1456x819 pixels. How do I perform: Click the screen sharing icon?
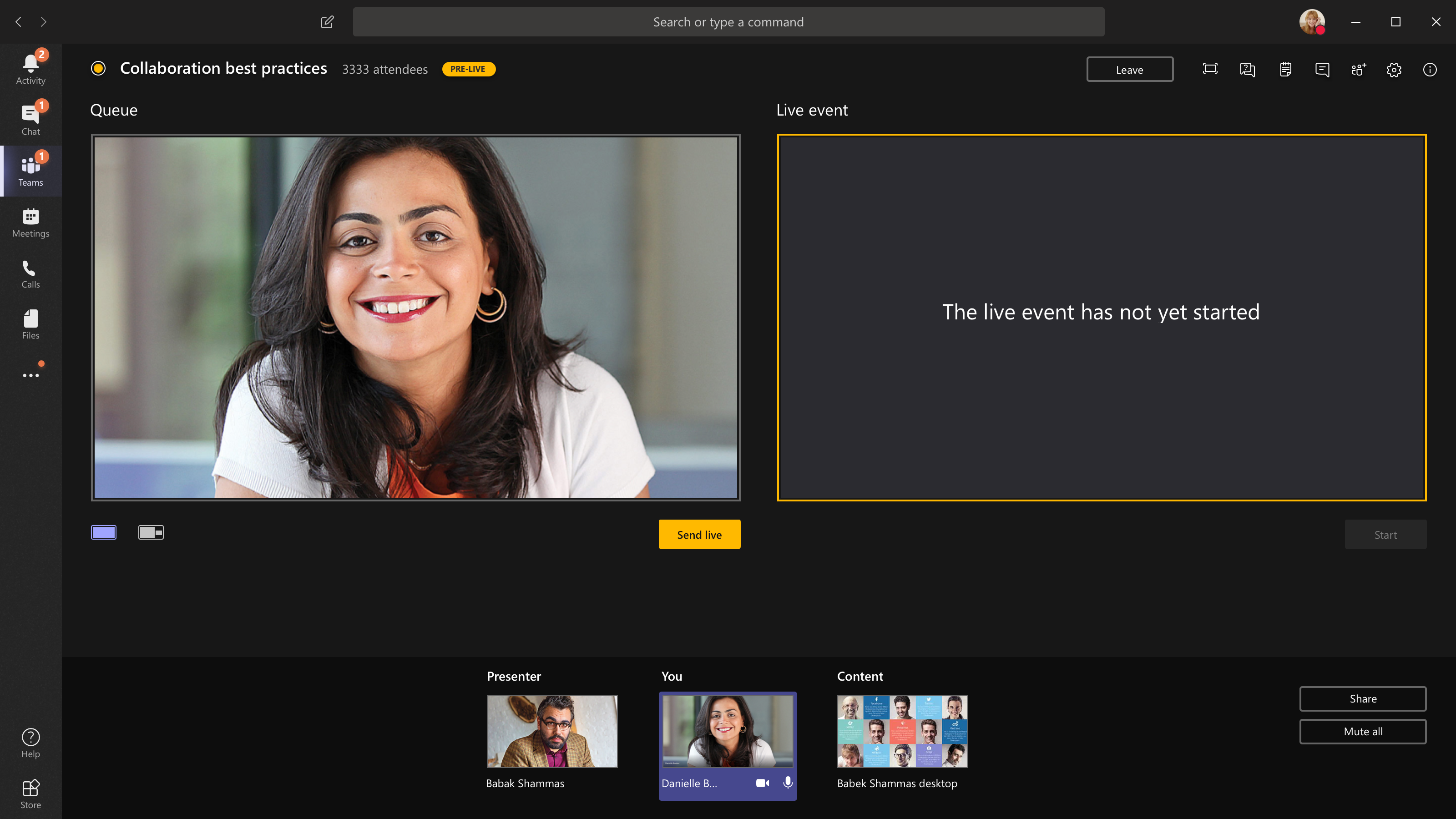(x=1210, y=69)
